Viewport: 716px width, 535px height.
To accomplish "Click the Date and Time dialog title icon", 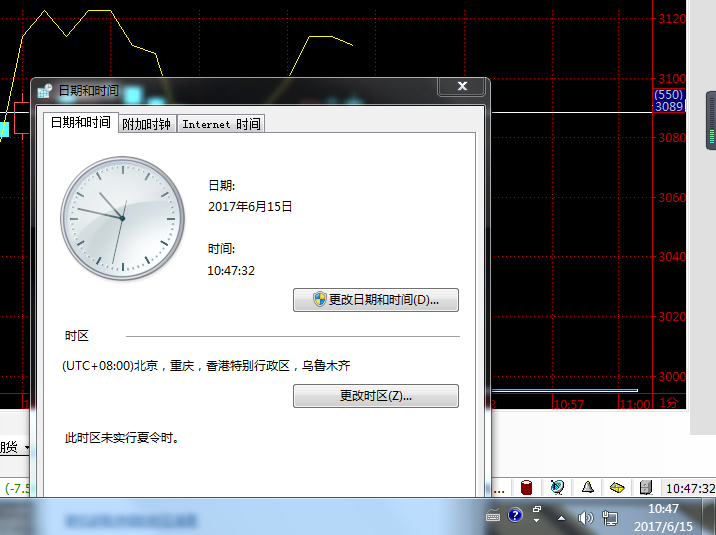I will coord(45,91).
